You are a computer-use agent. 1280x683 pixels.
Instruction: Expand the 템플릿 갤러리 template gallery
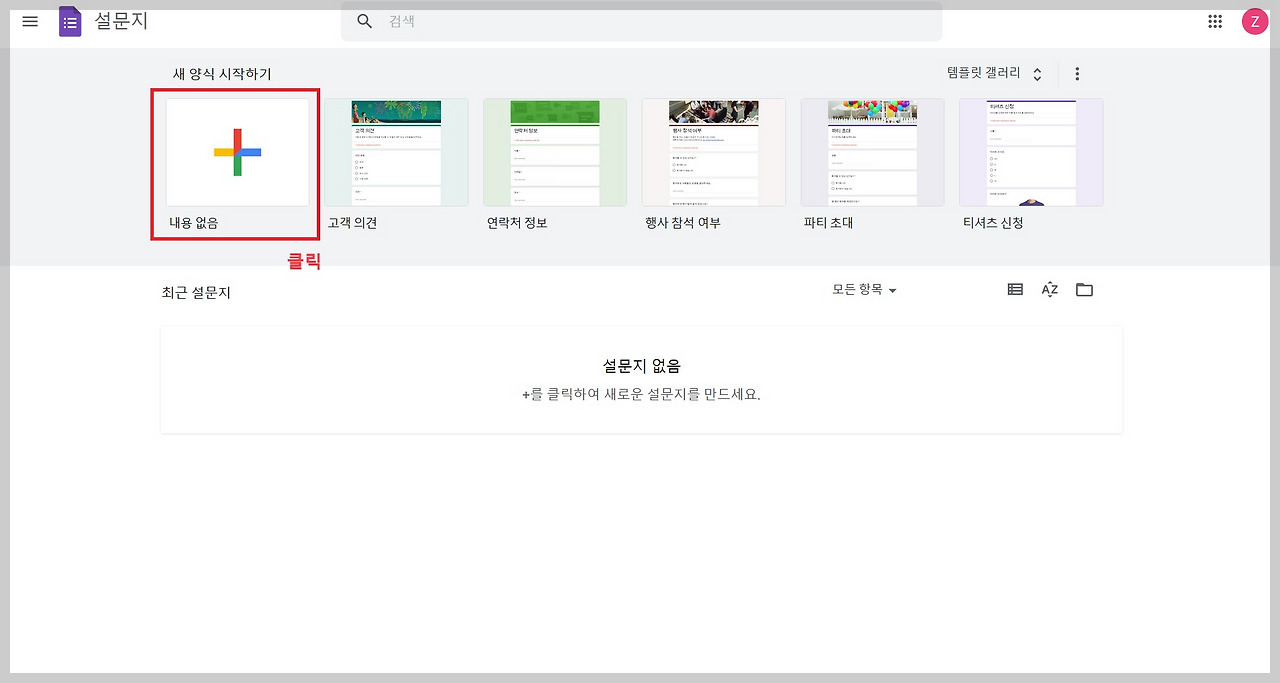(995, 73)
